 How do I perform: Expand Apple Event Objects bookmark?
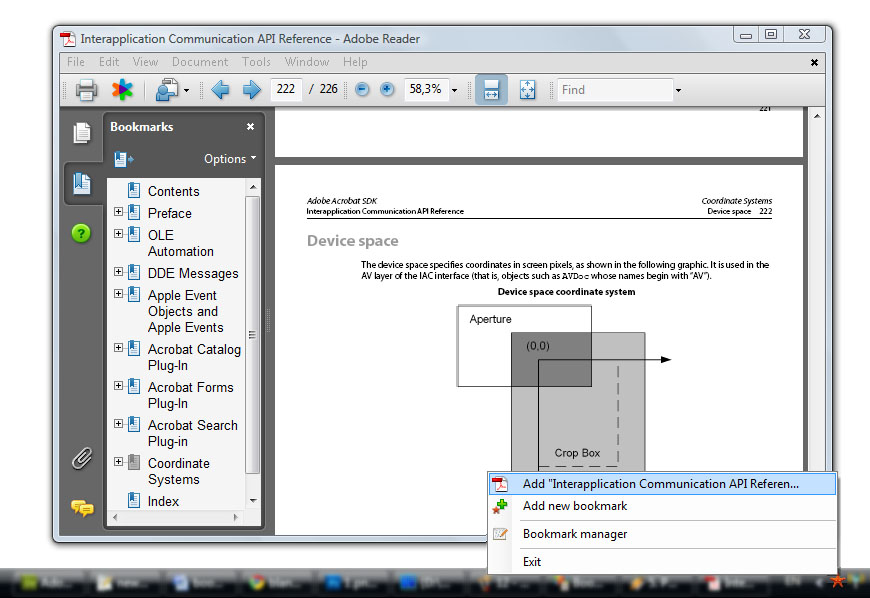pyautogui.click(x=118, y=293)
